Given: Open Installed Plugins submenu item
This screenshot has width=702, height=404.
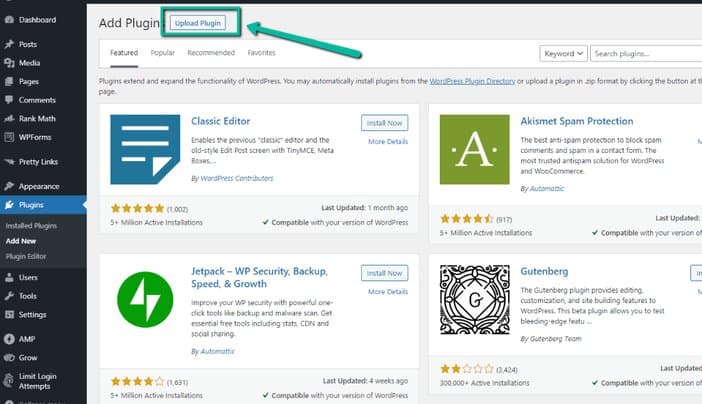Looking at the screenshot, I should pyautogui.click(x=31, y=226).
